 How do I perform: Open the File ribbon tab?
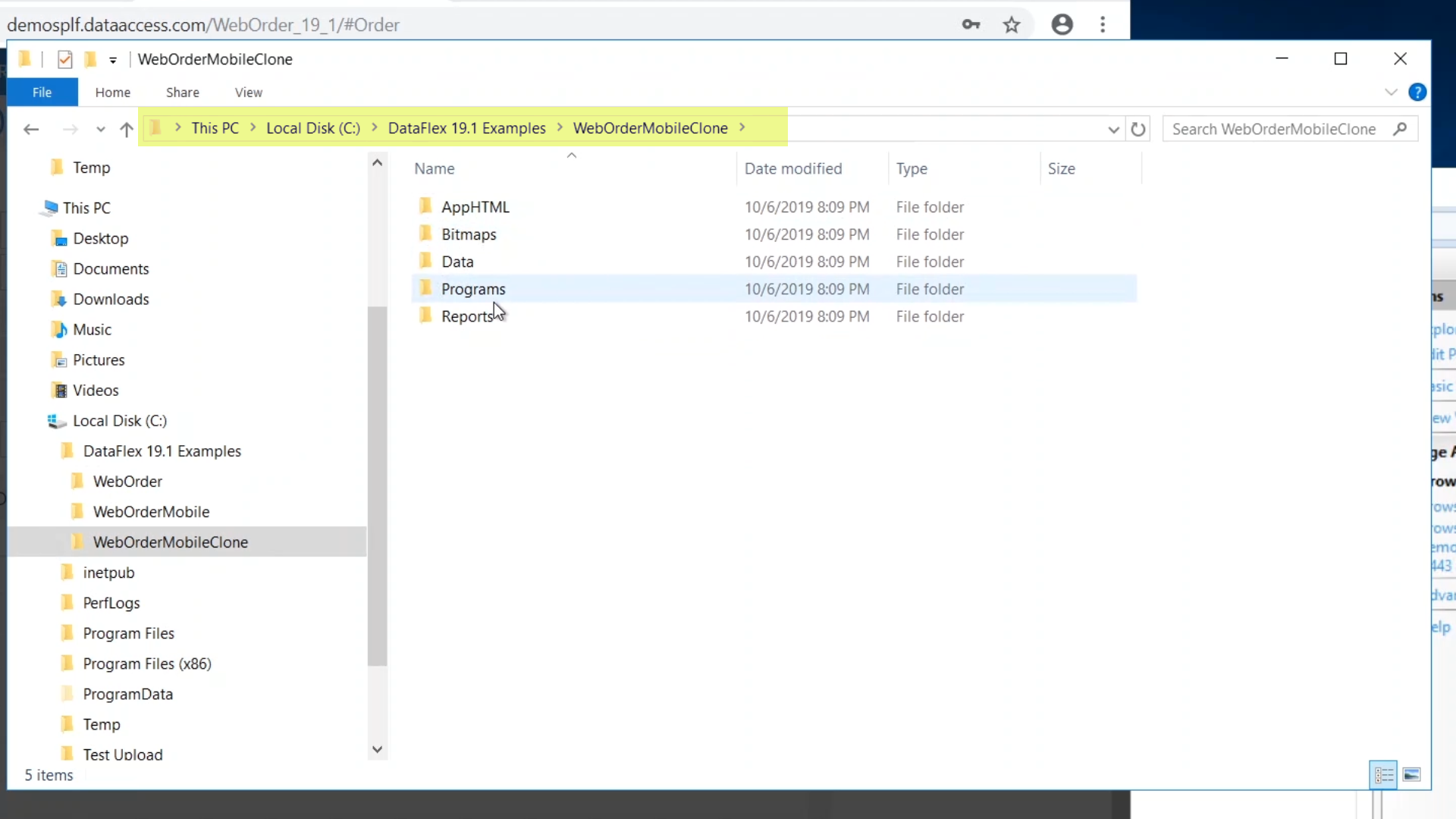42,93
